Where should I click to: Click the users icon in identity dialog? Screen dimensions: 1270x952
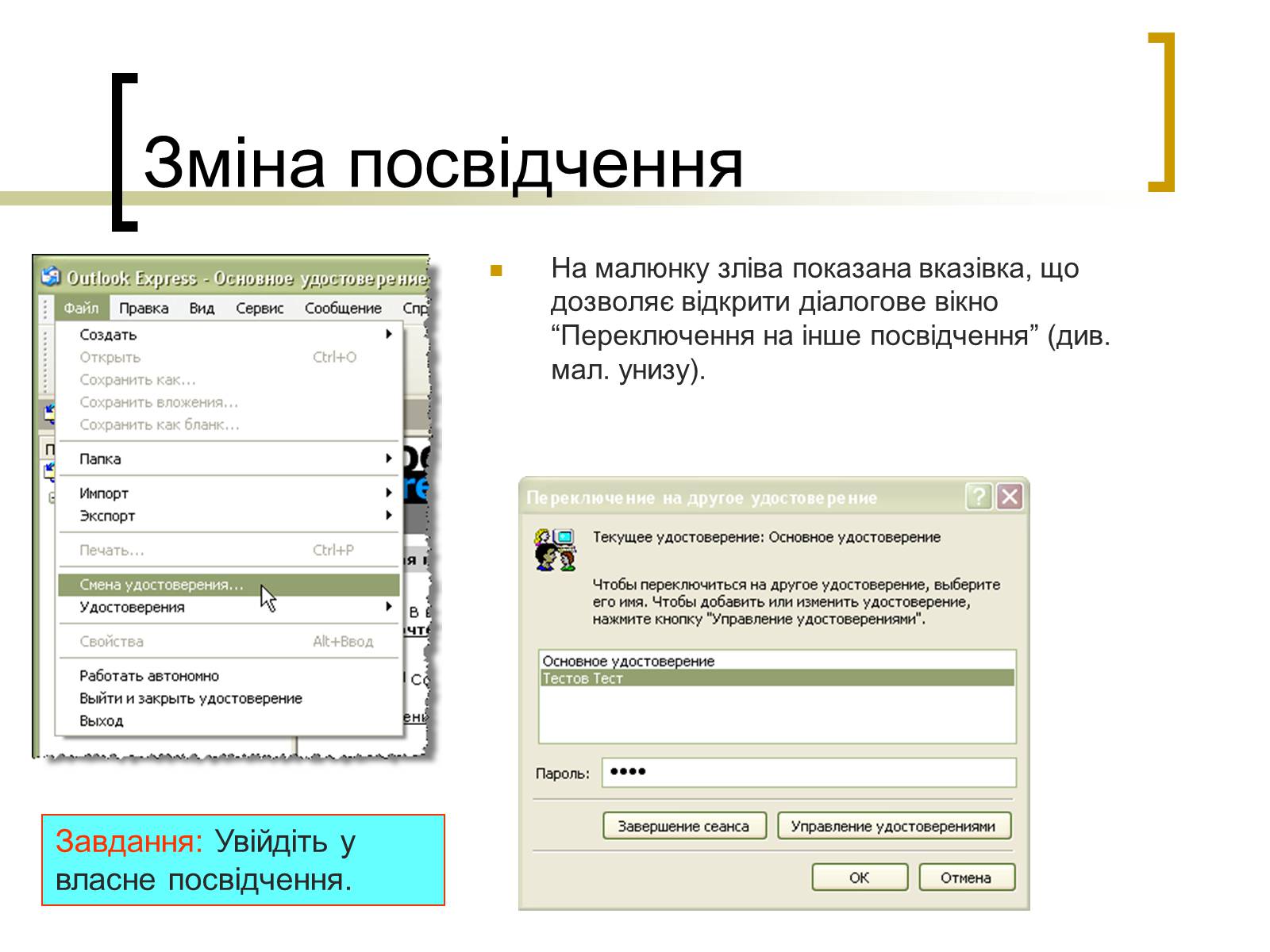(555, 550)
